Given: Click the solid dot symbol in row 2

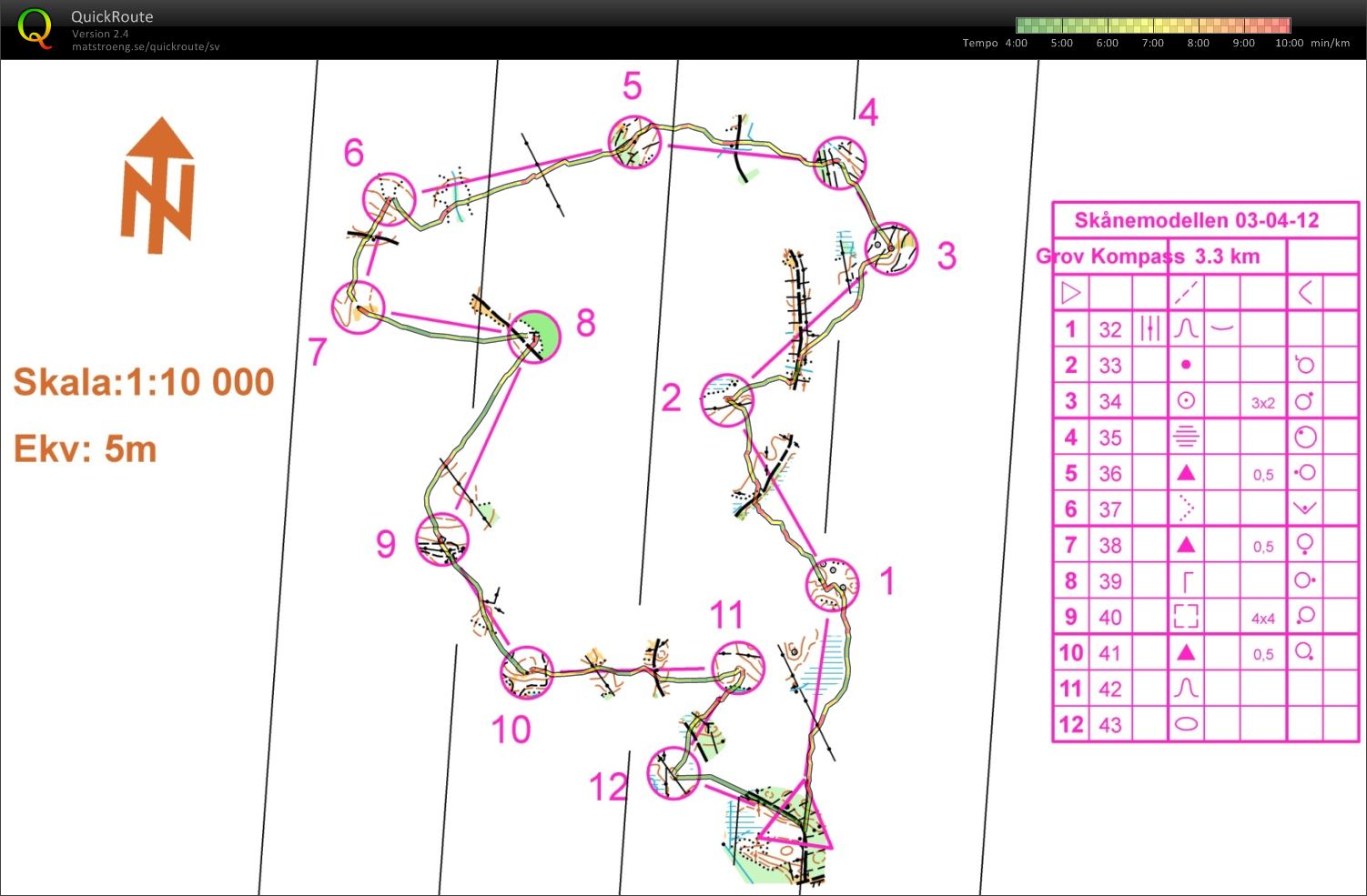Looking at the screenshot, I should point(1185,364).
